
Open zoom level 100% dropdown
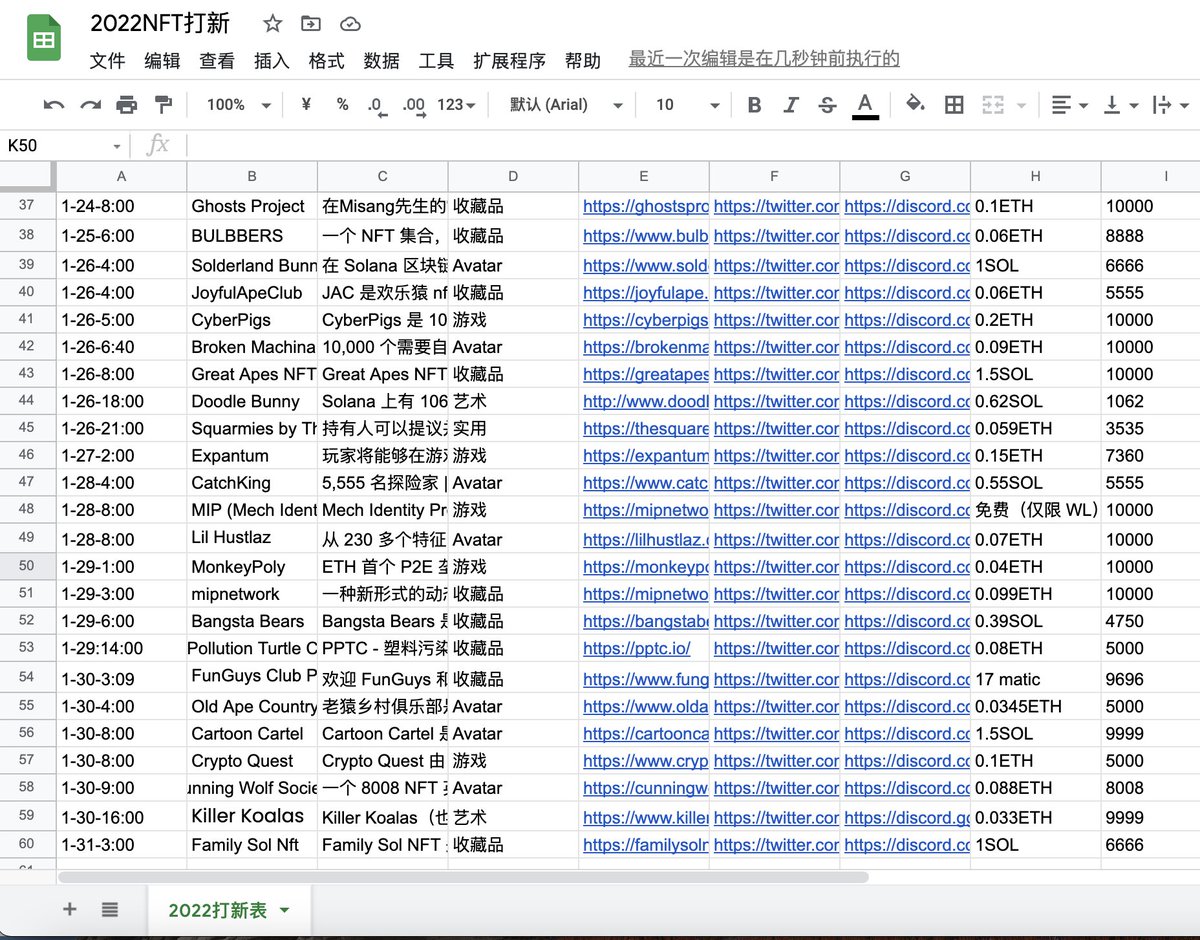point(239,105)
